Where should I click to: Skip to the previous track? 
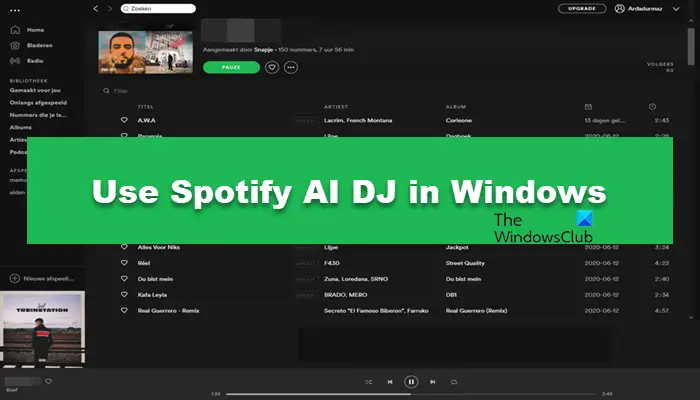tap(390, 382)
